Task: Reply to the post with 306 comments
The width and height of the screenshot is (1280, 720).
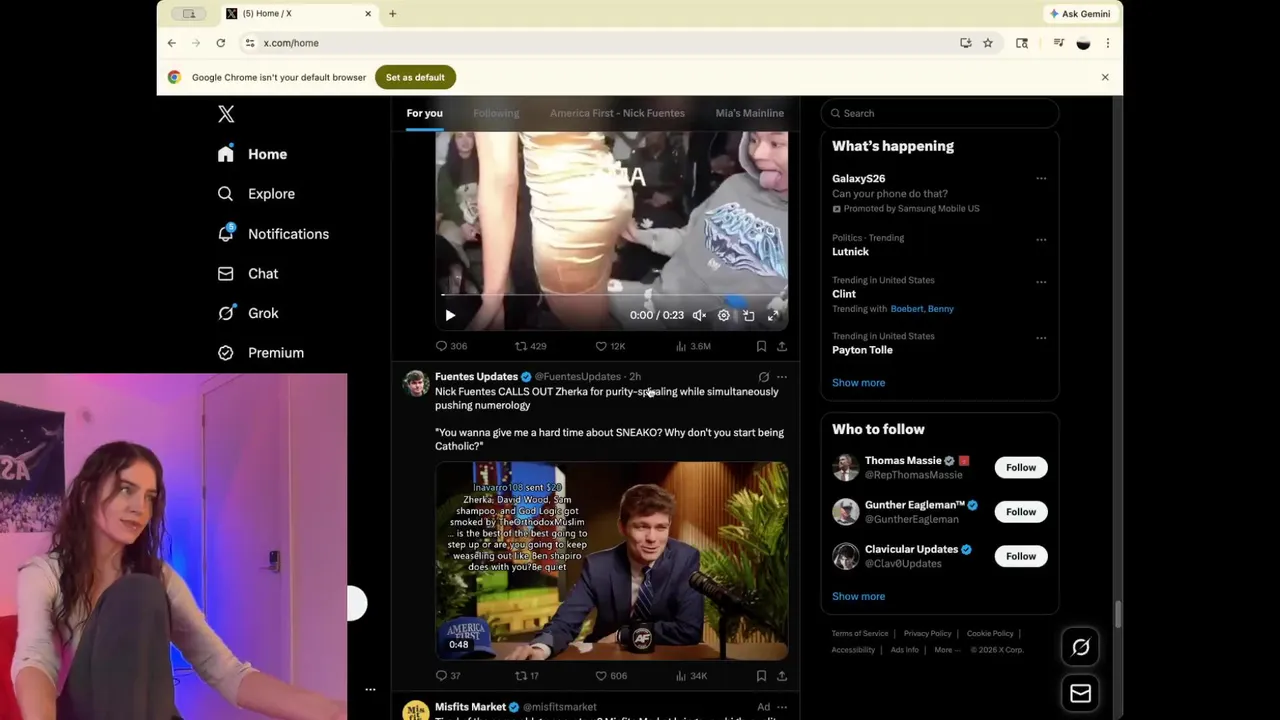Action: 451,346
